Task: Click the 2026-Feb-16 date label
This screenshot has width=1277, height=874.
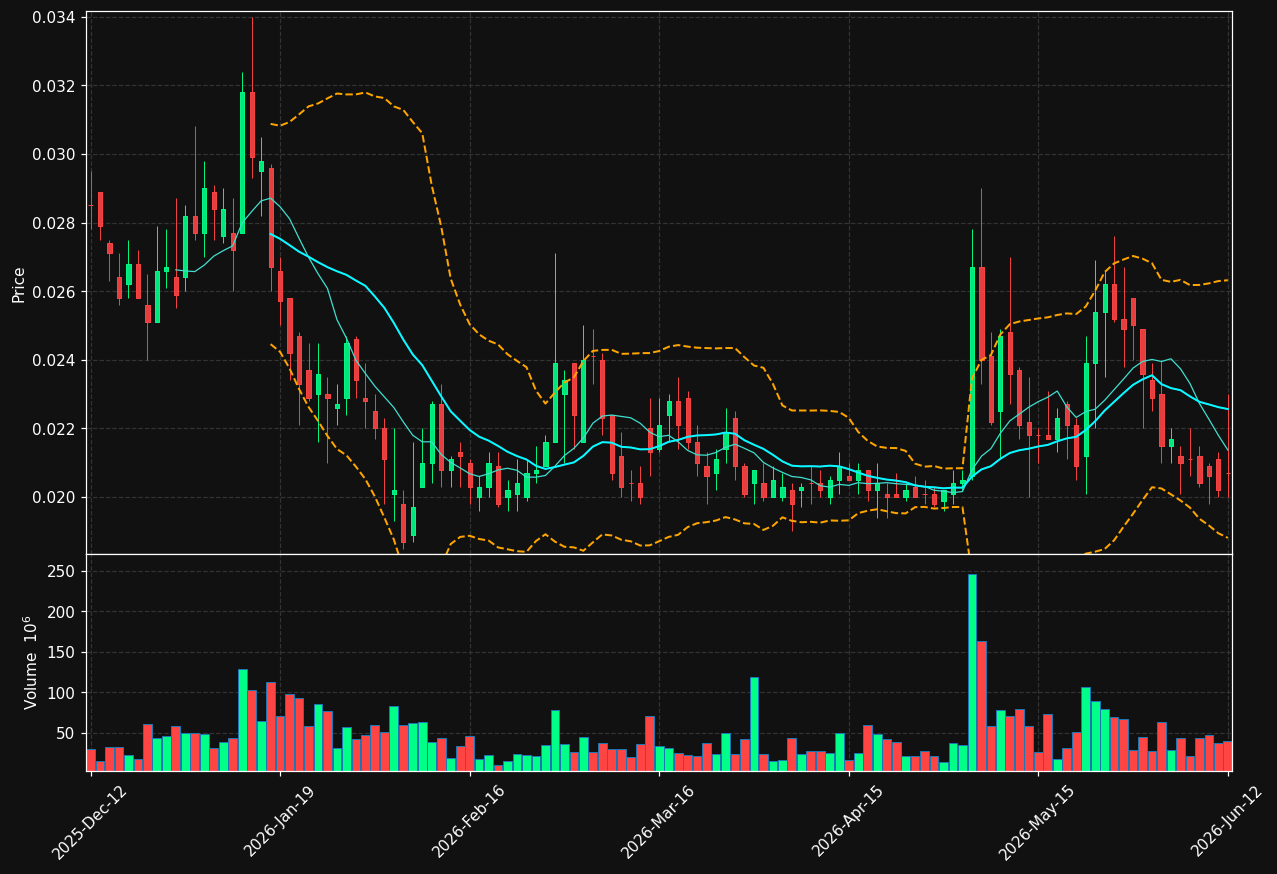Action: click(468, 822)
